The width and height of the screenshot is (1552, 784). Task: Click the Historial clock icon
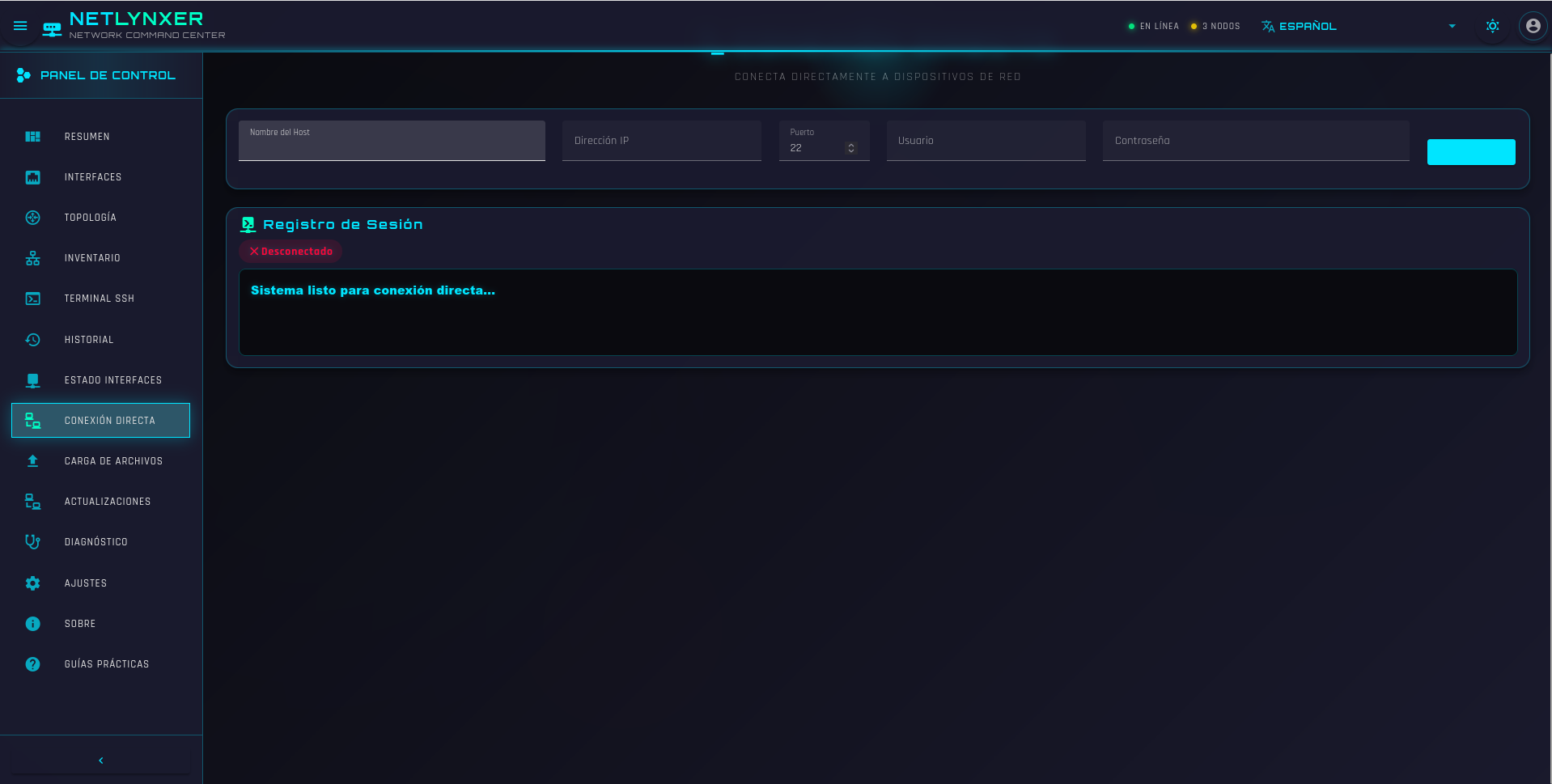coord(32,340)
